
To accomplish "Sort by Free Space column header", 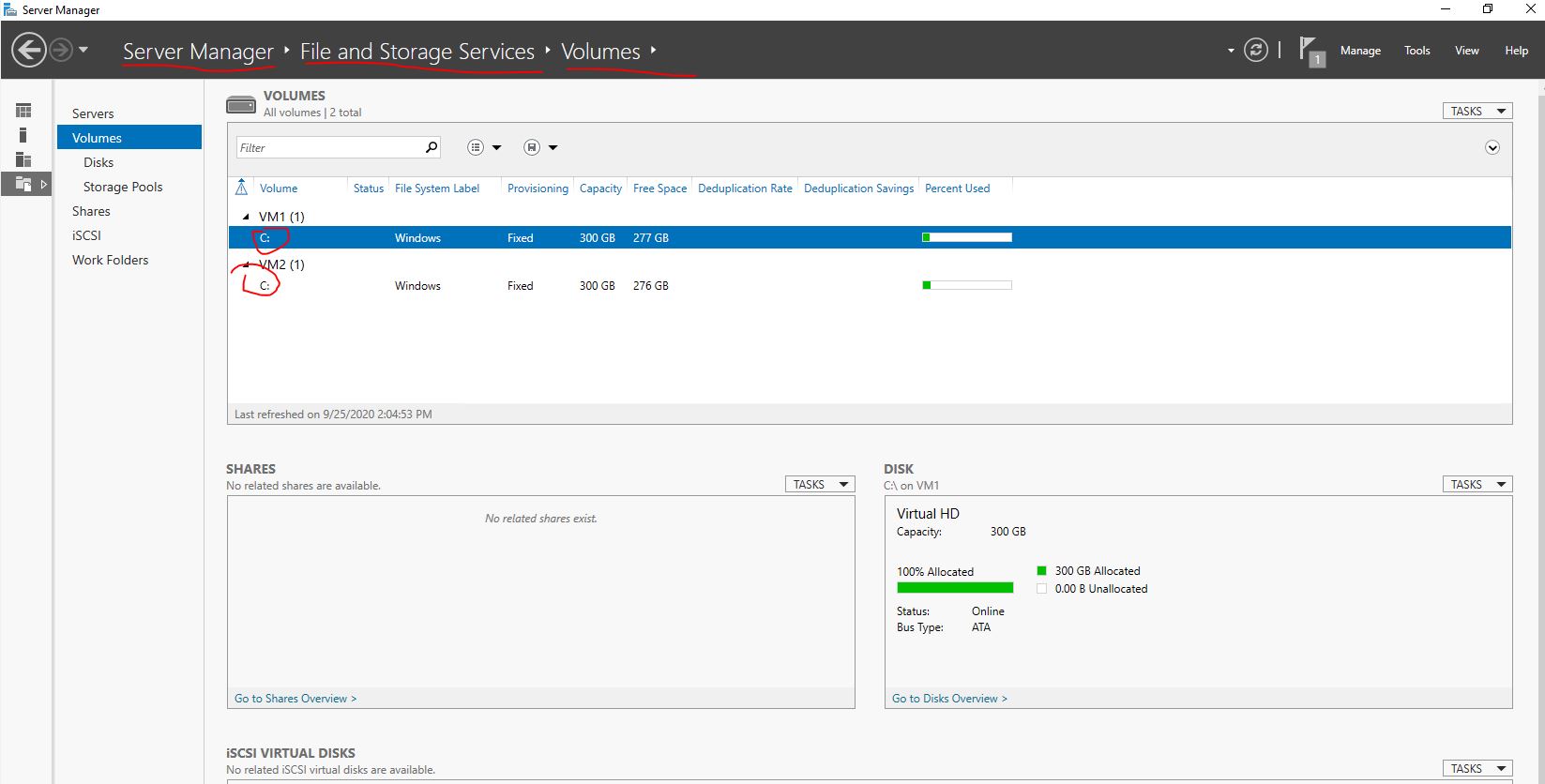I will (659, 188).
